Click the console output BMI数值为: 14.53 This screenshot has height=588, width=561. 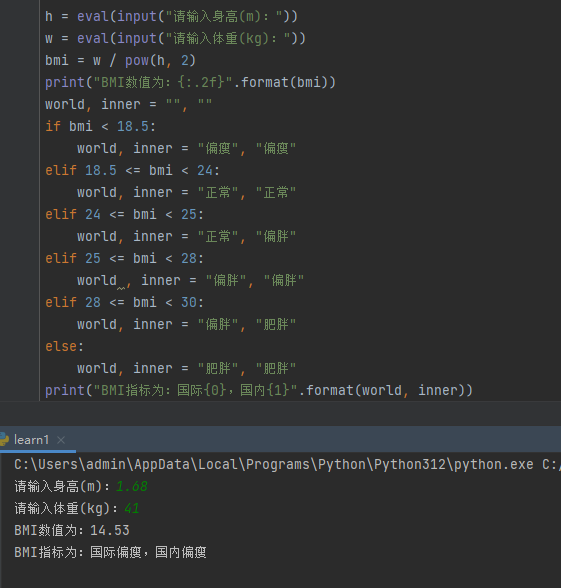[x=72, y=530]
